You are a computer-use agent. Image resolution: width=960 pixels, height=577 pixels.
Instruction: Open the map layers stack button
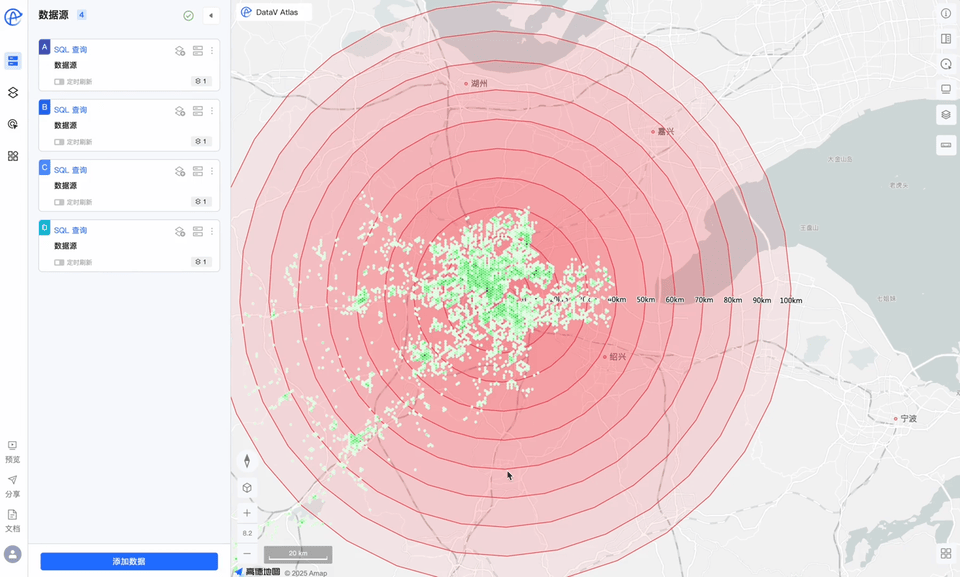pyautogui.click(x=946, y=115)
